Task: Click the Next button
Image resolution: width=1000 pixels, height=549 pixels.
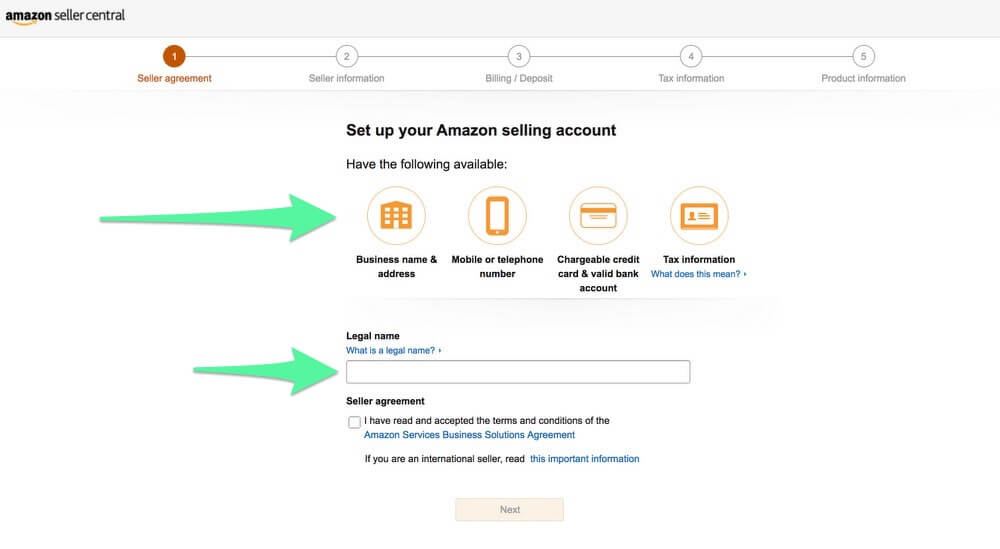Action: tap(510, 509)
